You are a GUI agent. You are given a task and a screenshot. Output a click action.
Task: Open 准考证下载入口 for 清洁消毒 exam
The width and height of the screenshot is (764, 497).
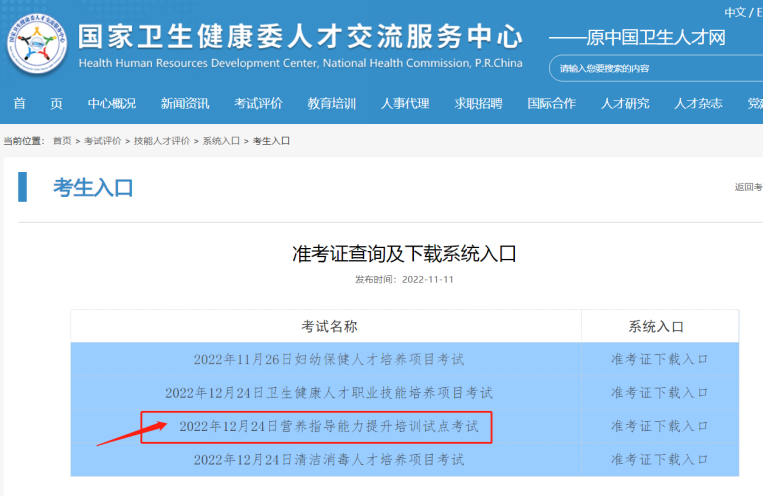[x=659, y=460]
